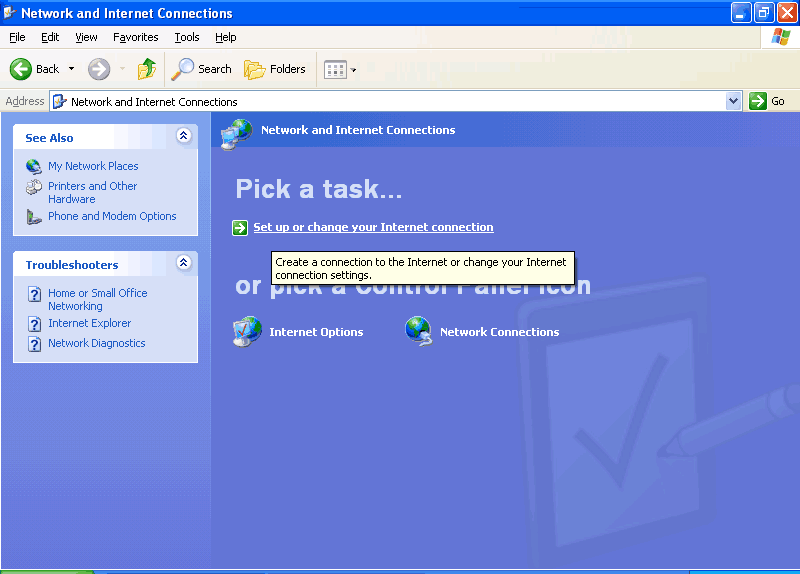Click the Network and Internet Connections header icon
Screen dimensions: 800x574
[x=236, y=134]
